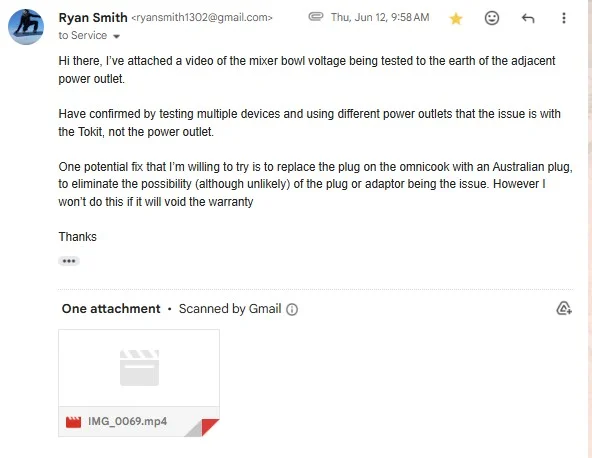Select sender name Ryan Smith
Viewport: 592px width, 458px height.
[93, 17]
